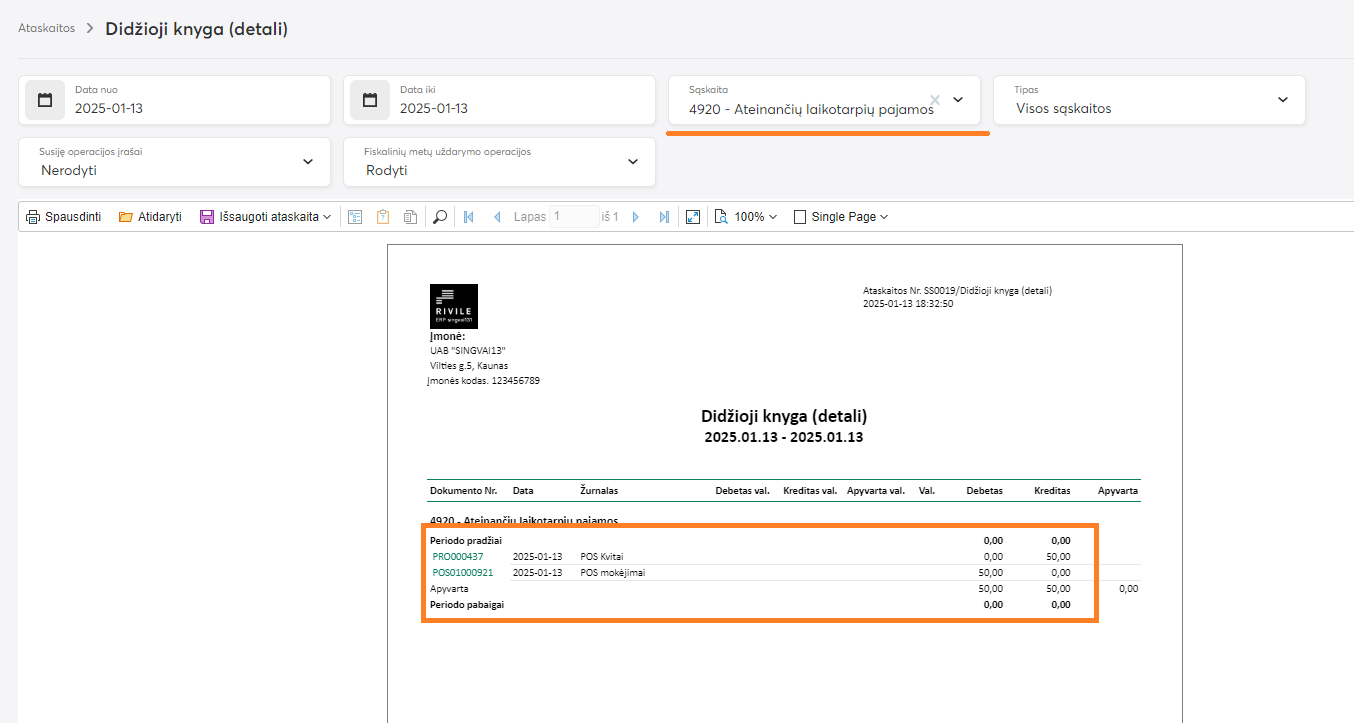Expand the Sąskaita account dropdown
Viewport: 1354px width, 723px height.
[x=958, y=100]
